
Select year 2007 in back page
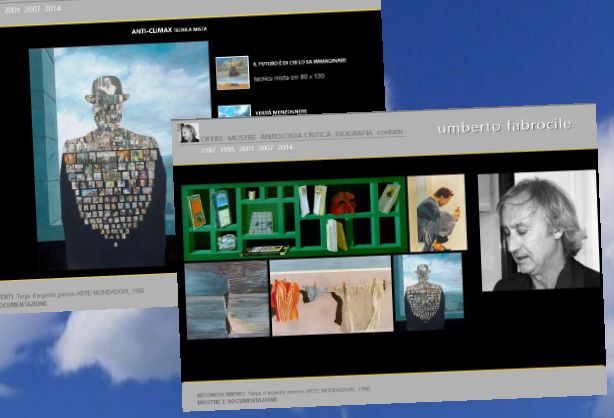32,9
